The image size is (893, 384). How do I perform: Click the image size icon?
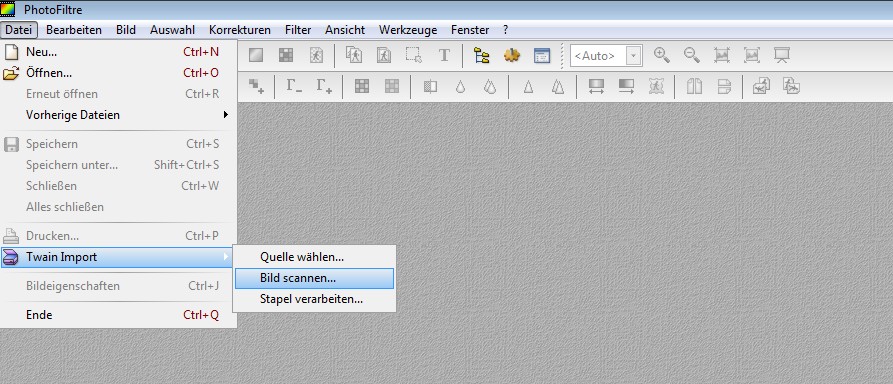pos(354,55)
